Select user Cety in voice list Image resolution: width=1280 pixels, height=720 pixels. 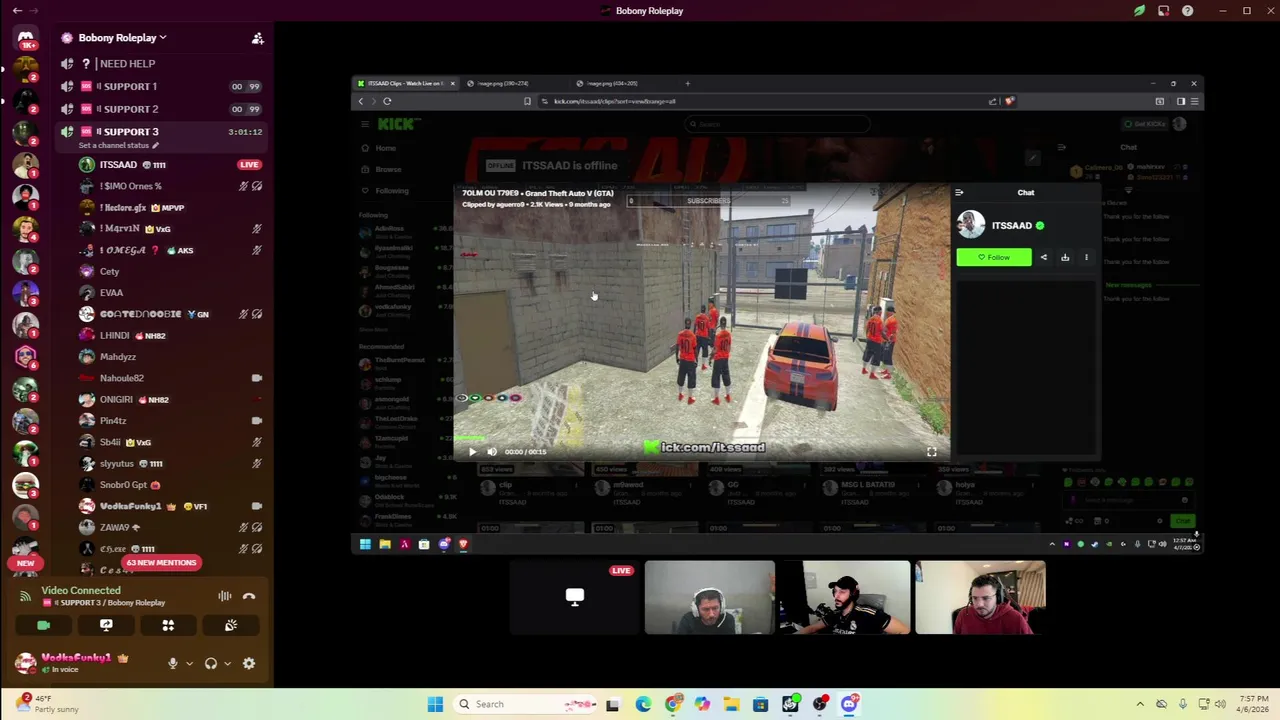pos(109,272)
